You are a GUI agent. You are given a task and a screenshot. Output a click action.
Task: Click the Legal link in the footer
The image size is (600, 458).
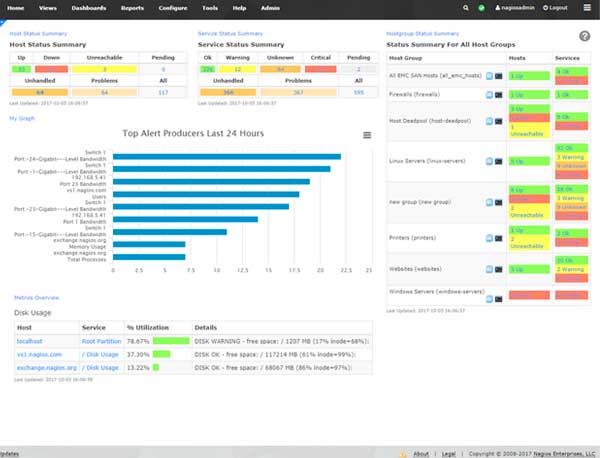[x=448, y=453]
